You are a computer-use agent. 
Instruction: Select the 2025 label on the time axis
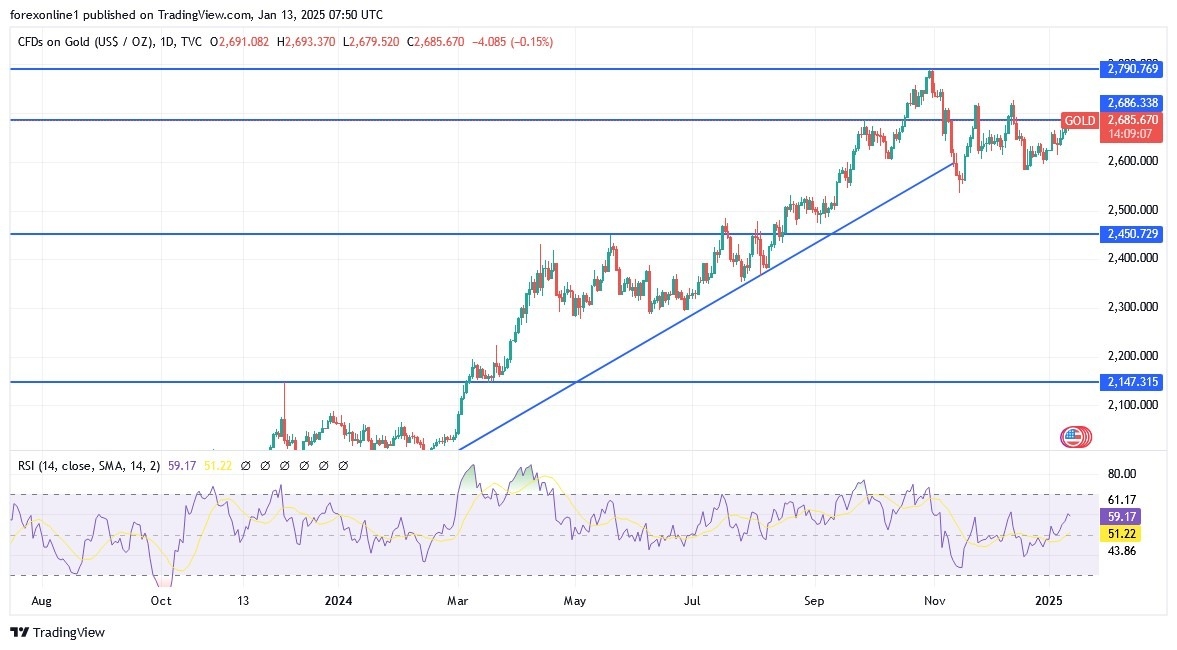(x=1050, y=601)
